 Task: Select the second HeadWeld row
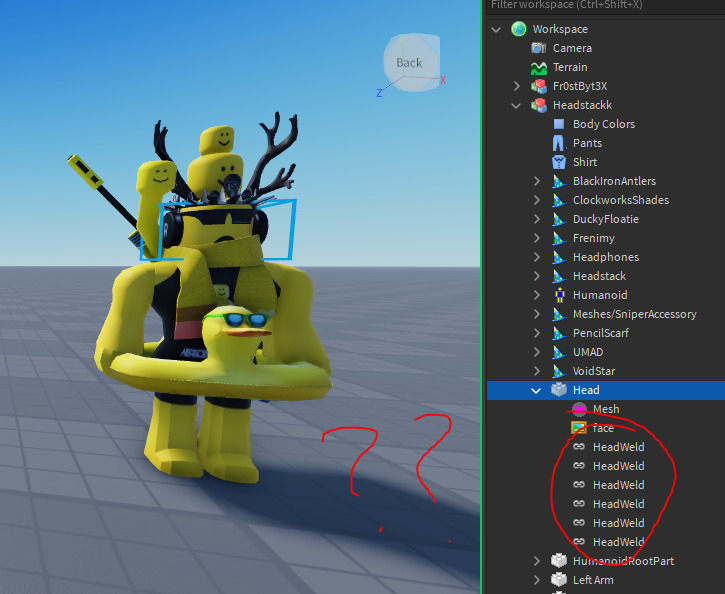619,466
